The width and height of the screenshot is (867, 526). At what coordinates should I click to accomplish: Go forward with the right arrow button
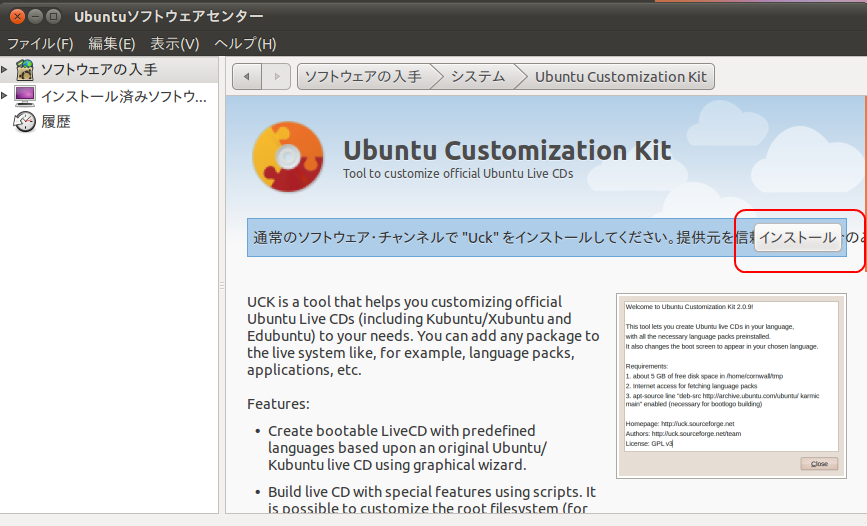[x=276, y=76]
